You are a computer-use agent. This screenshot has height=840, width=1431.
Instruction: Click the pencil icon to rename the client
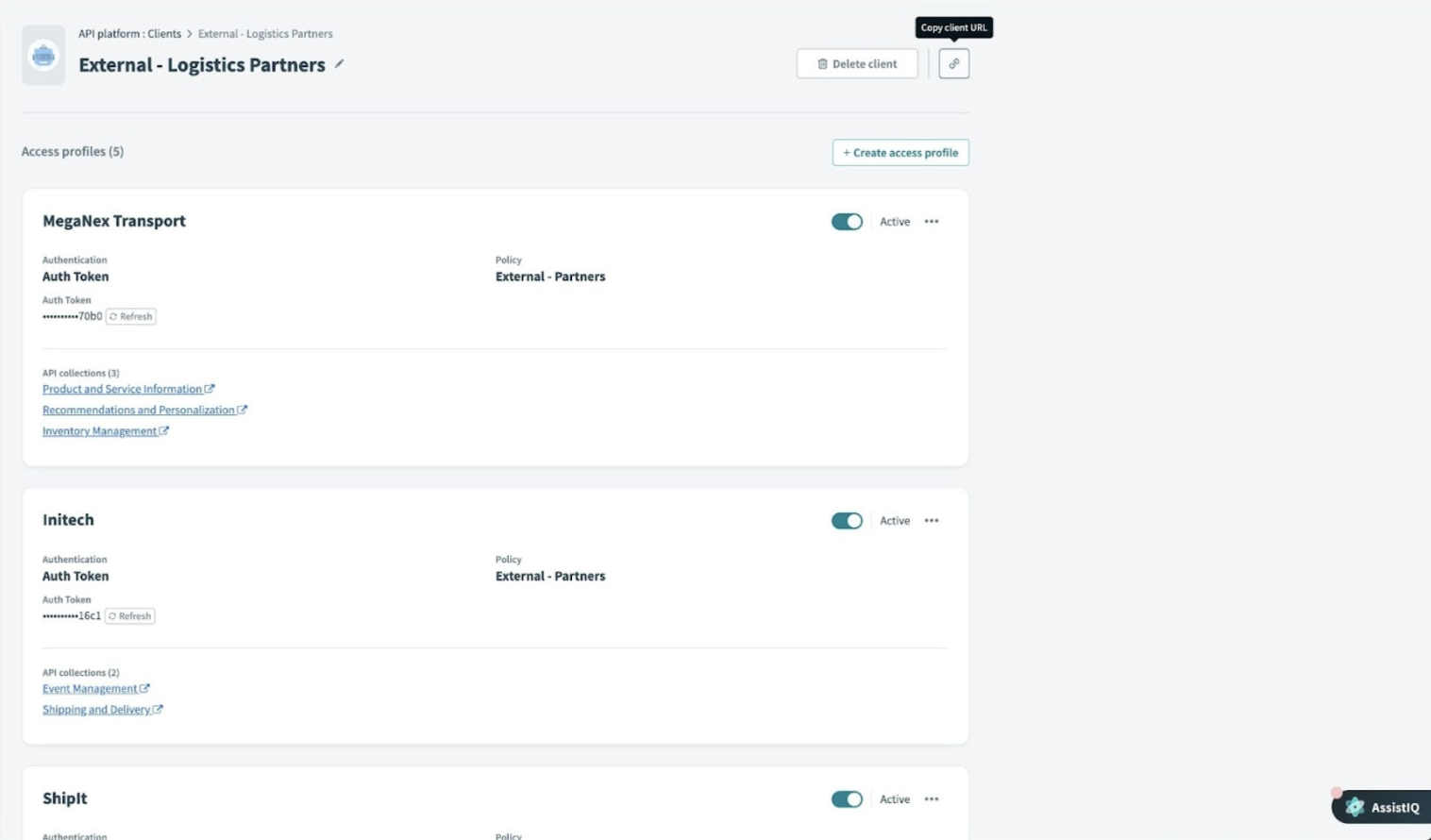pos(339,64)
